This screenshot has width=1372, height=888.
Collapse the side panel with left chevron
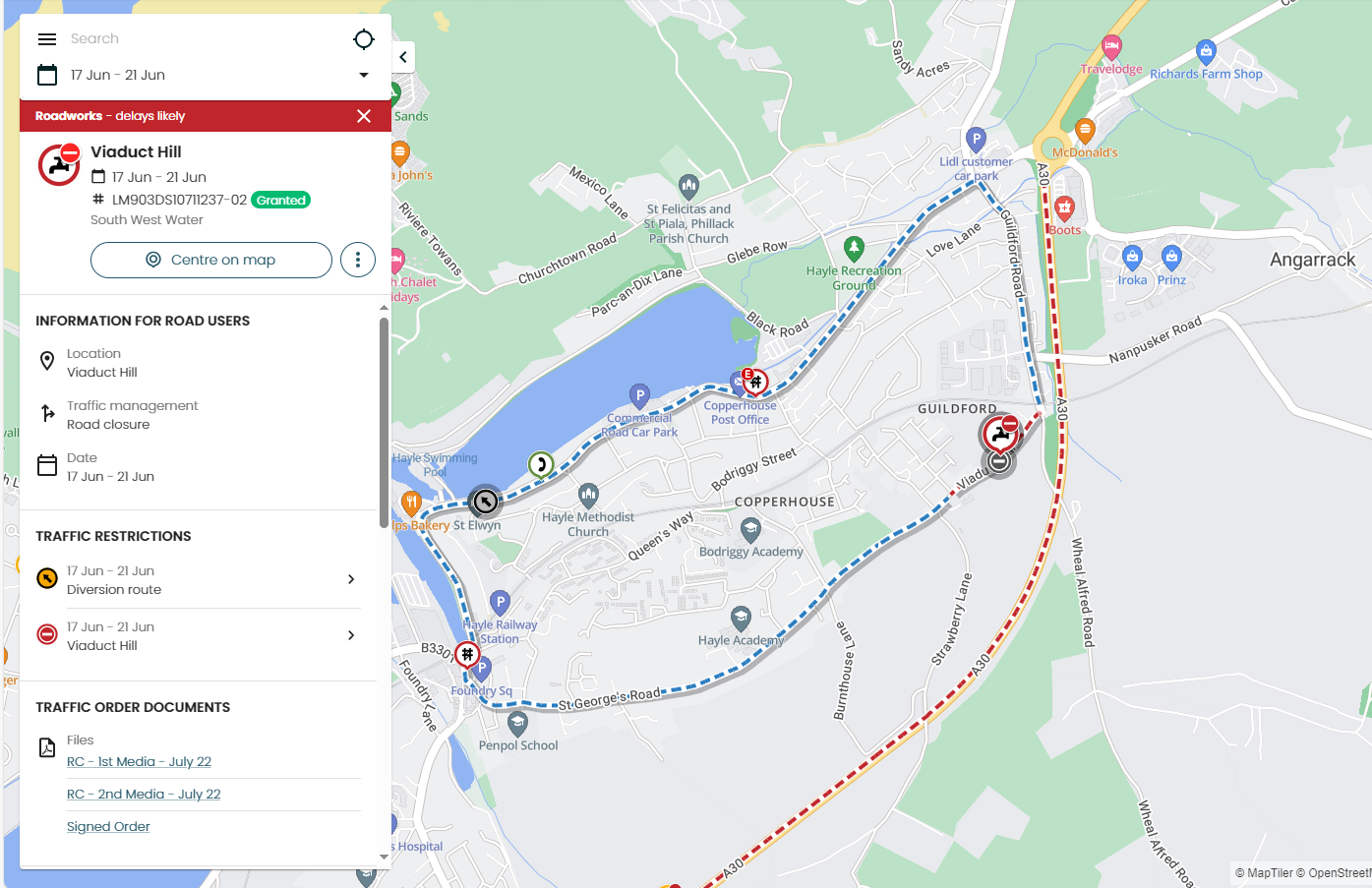403,57
